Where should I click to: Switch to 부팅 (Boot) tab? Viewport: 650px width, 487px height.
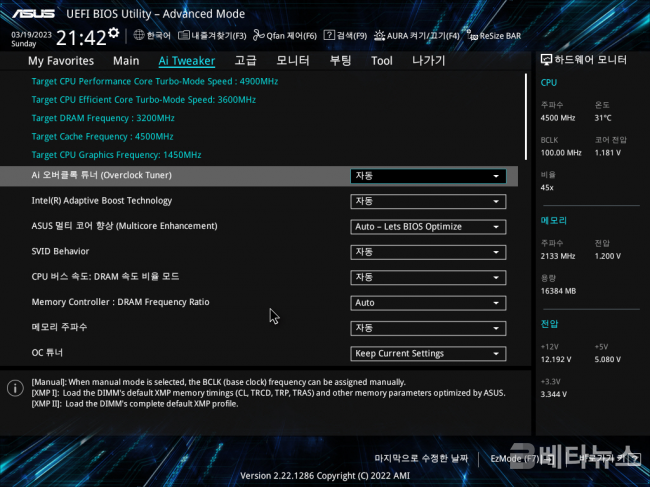pos(340,61)
